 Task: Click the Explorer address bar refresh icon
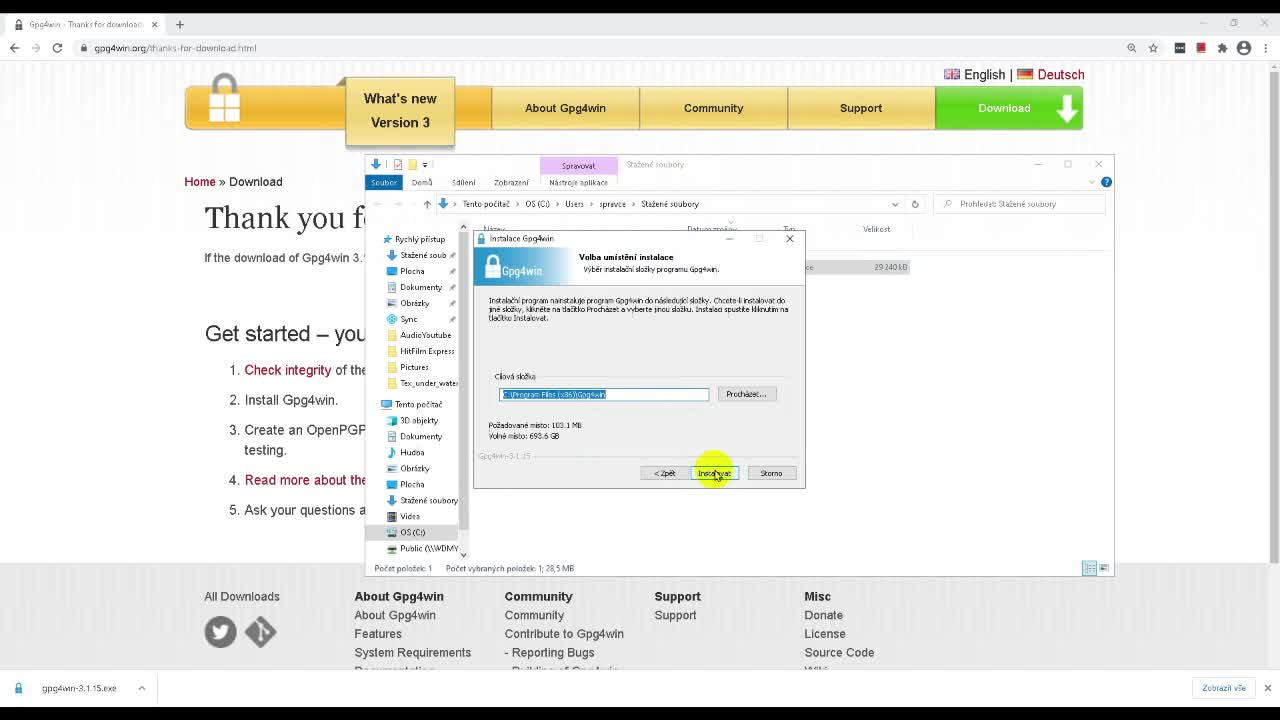click(x=914, y=204)
